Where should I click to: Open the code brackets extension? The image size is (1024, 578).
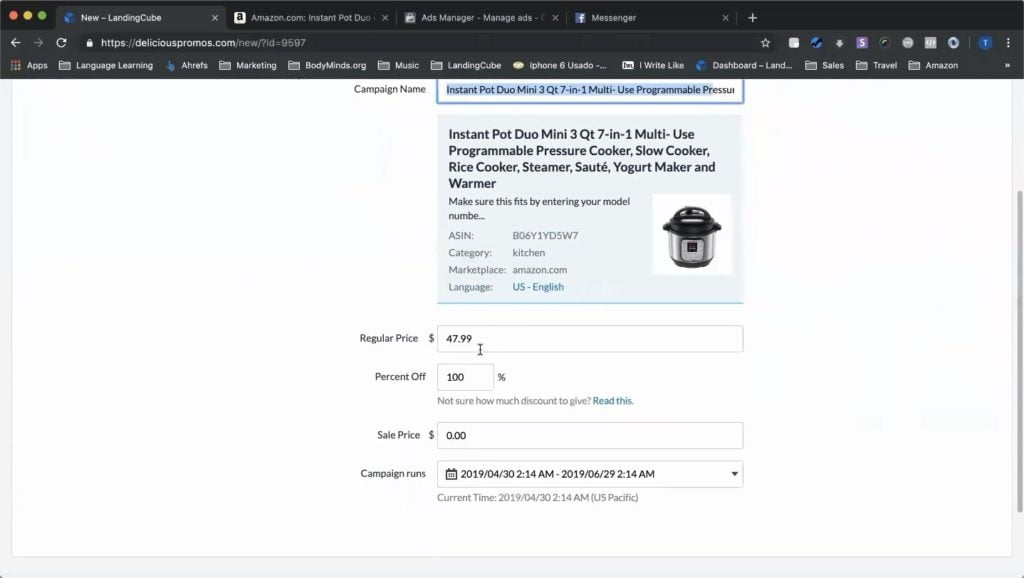click(x=931, y=43)
